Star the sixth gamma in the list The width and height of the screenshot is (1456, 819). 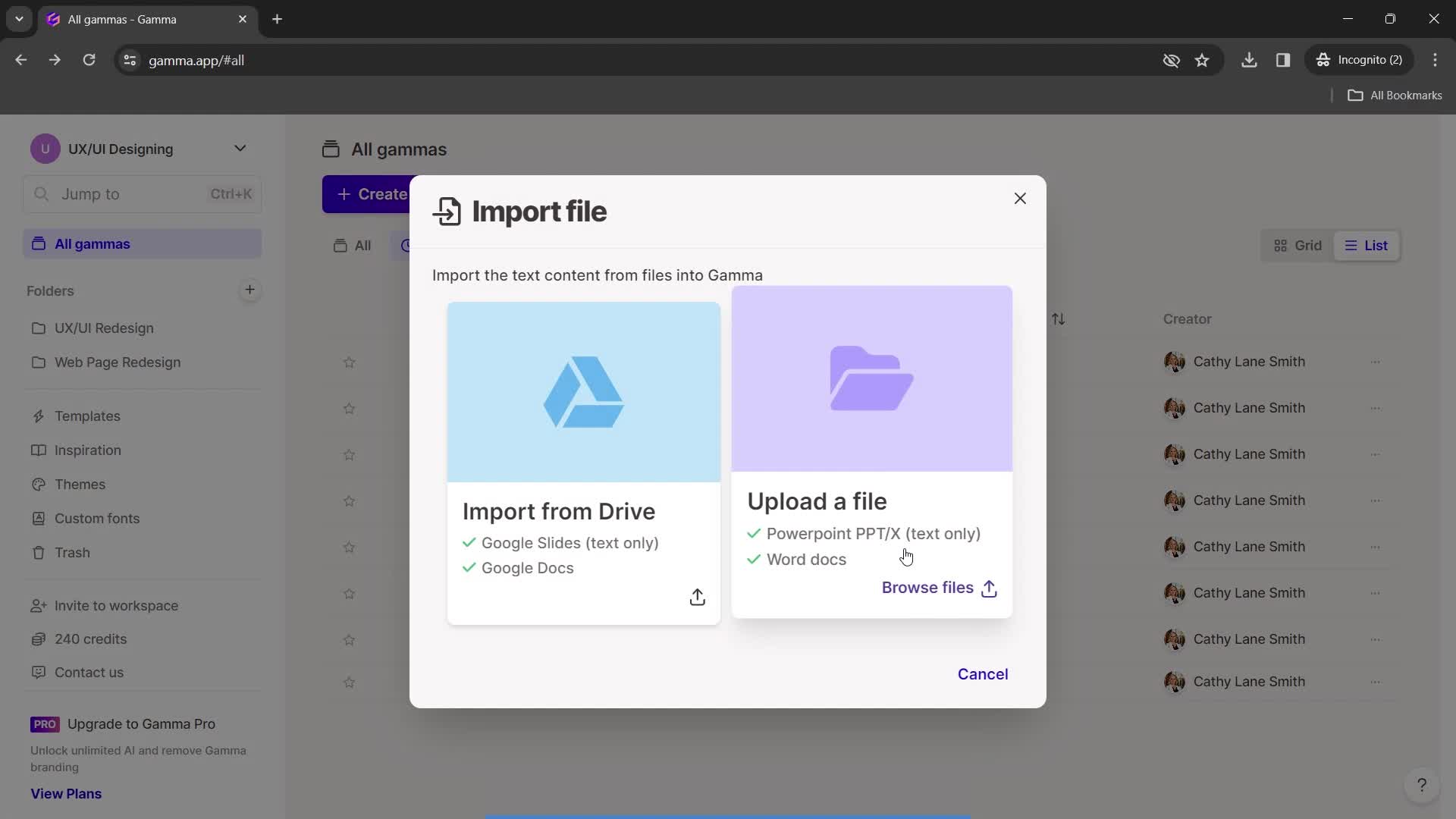point(349,594)
